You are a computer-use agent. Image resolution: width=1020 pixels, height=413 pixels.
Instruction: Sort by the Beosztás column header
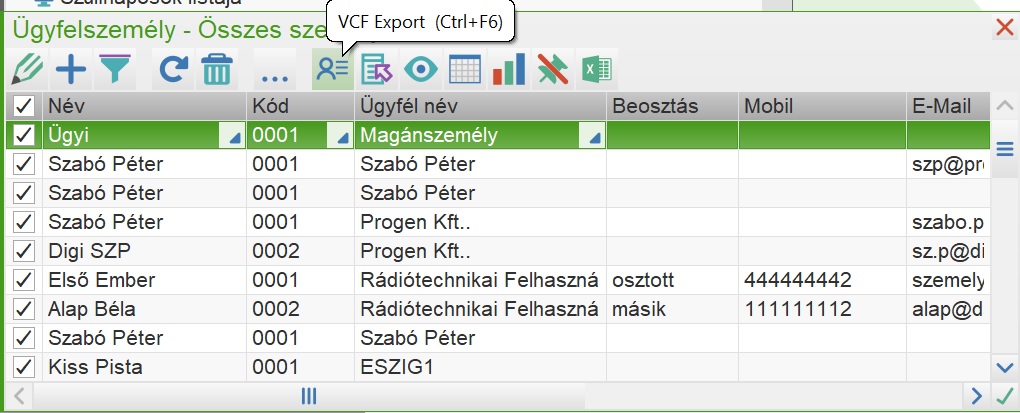655,106
